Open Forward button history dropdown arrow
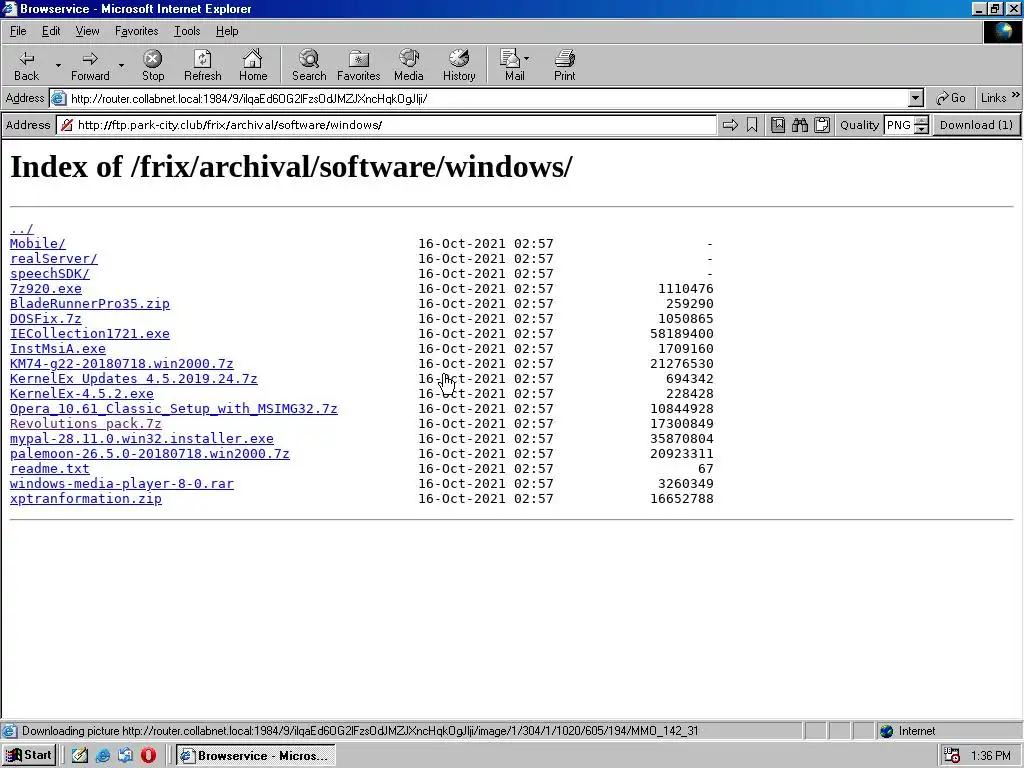Viewport: 1024px width, 768px height. pyautogui.click(x=121, y=65)
